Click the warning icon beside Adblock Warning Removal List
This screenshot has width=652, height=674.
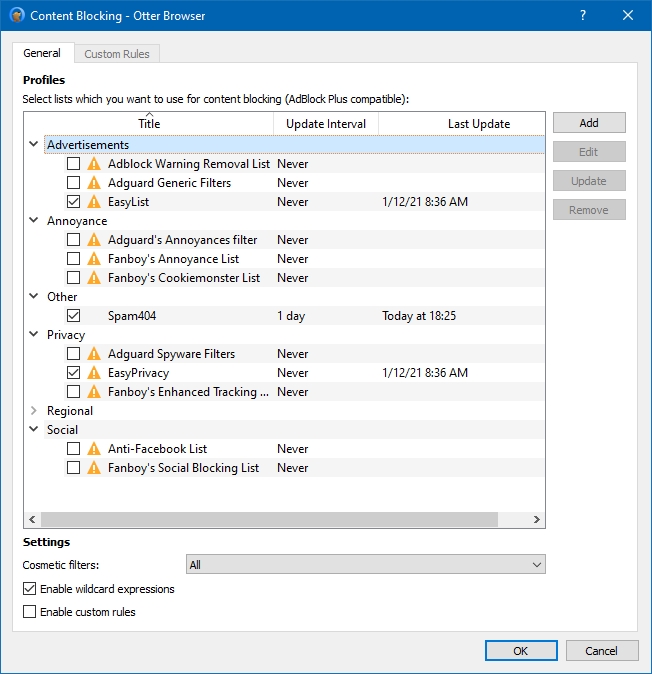click(94, 164)
